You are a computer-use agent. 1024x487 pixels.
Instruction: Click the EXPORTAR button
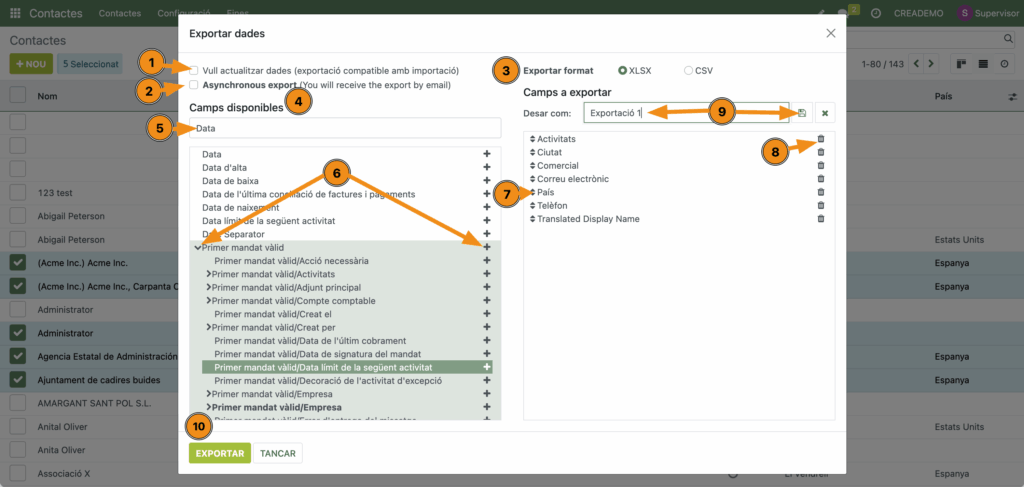click(x=219, y=453)
